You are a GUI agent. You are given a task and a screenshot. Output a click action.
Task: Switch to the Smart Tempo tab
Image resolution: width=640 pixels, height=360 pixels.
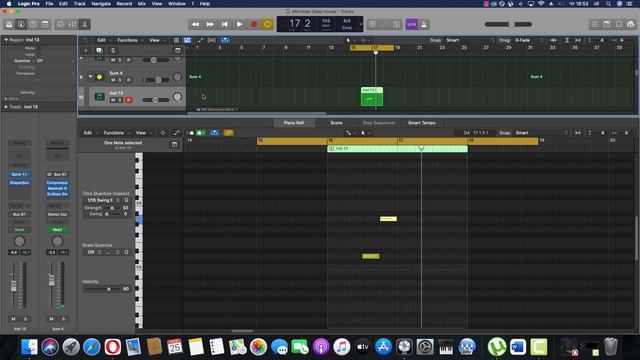pos(422,123)
